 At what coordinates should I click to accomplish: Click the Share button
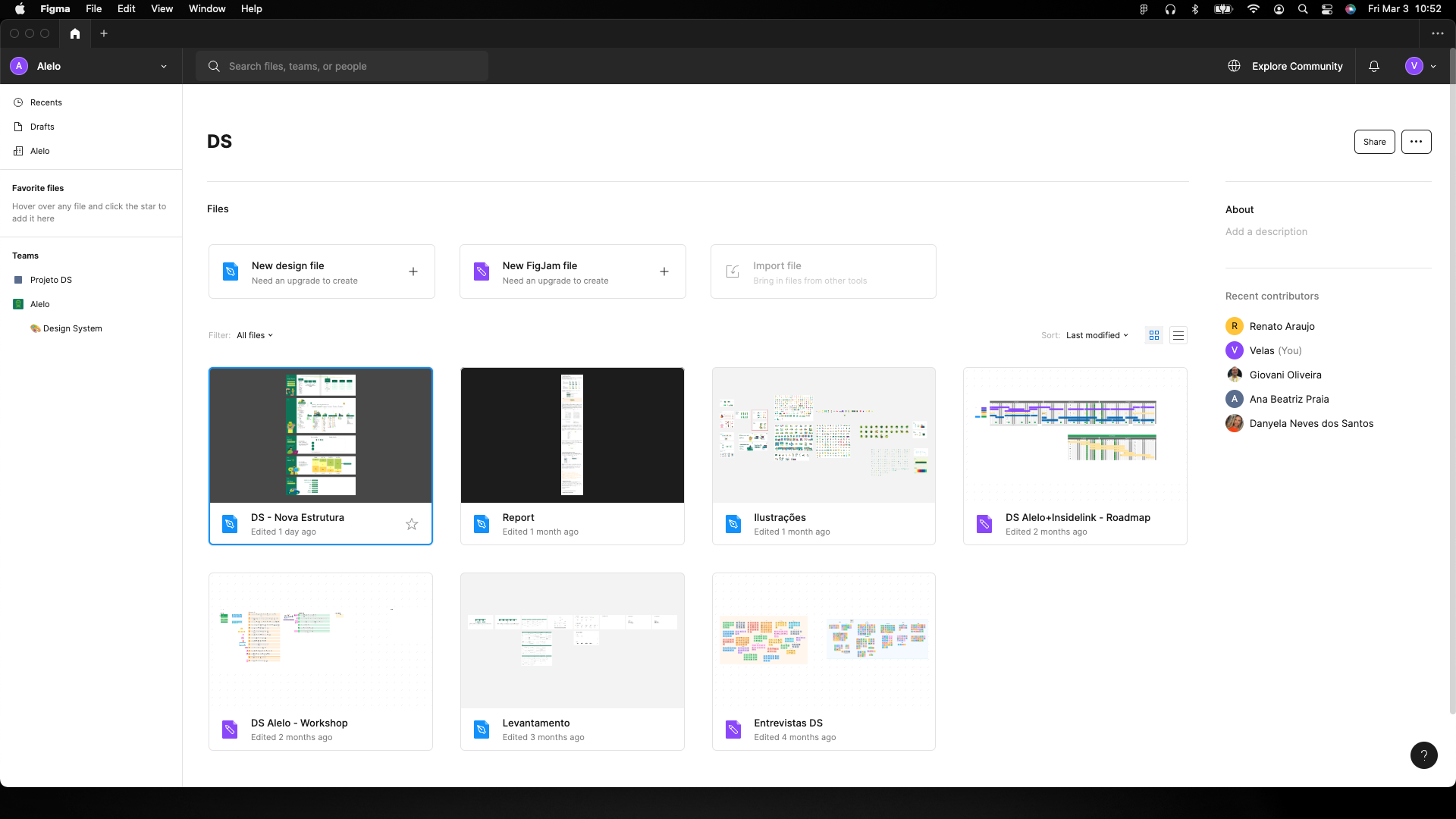(x=1374, y=142)
